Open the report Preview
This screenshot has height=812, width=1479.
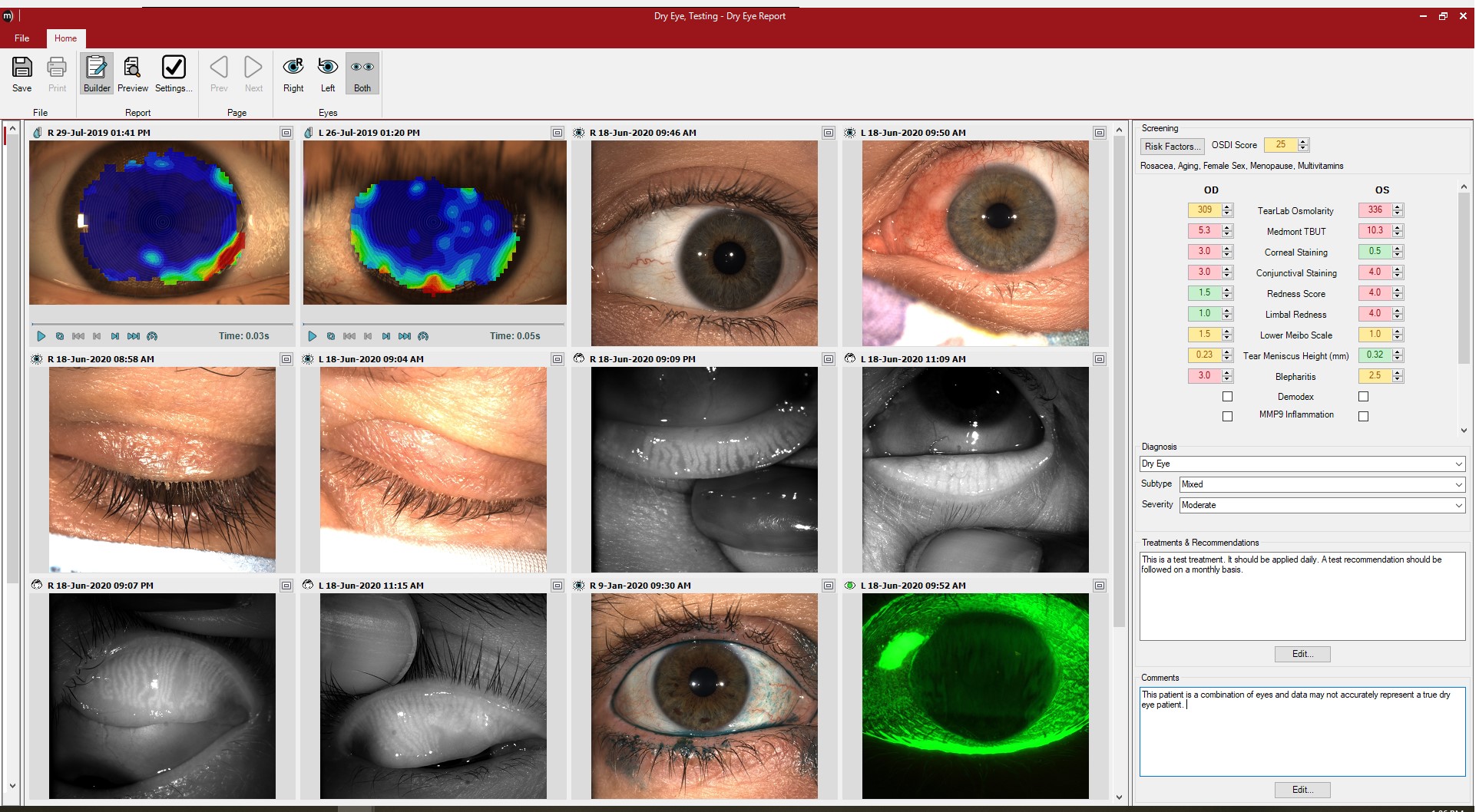[133, 74]
